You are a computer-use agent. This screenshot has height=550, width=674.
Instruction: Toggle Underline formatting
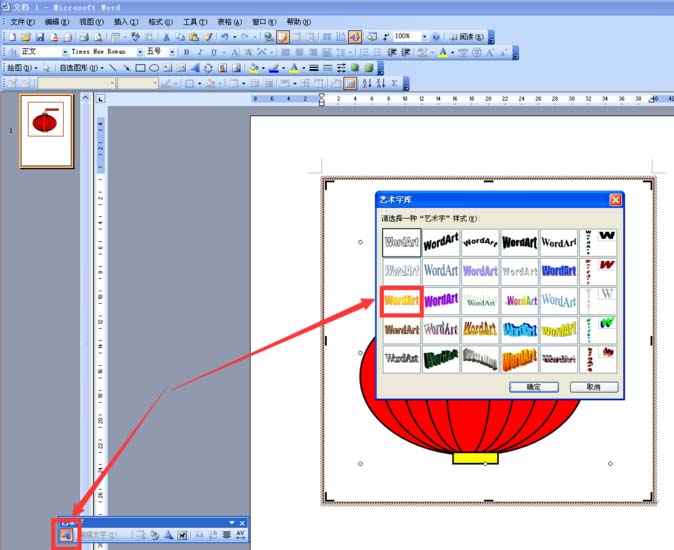click(x=214, y=52)
